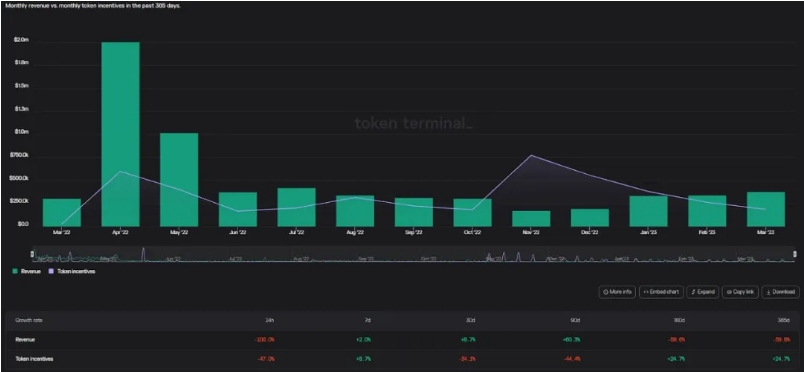The width and height of the screenshot is (804, 372).
Task: Click Revenue 24h value -100.0%
Action: (266, 340)
